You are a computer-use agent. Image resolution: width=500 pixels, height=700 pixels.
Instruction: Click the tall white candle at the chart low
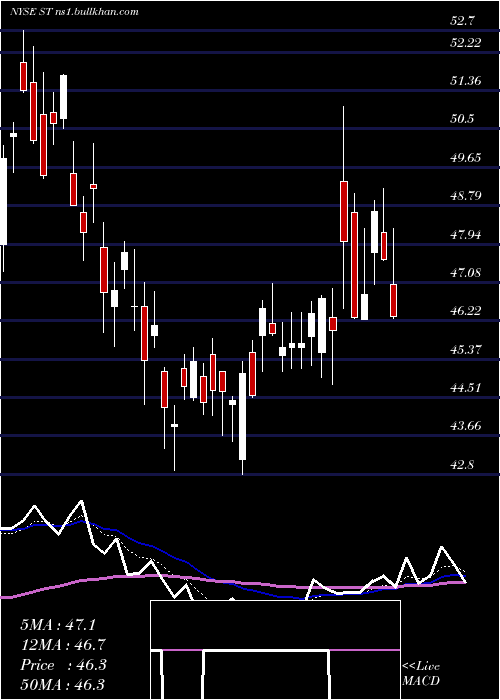coord(242,416)
